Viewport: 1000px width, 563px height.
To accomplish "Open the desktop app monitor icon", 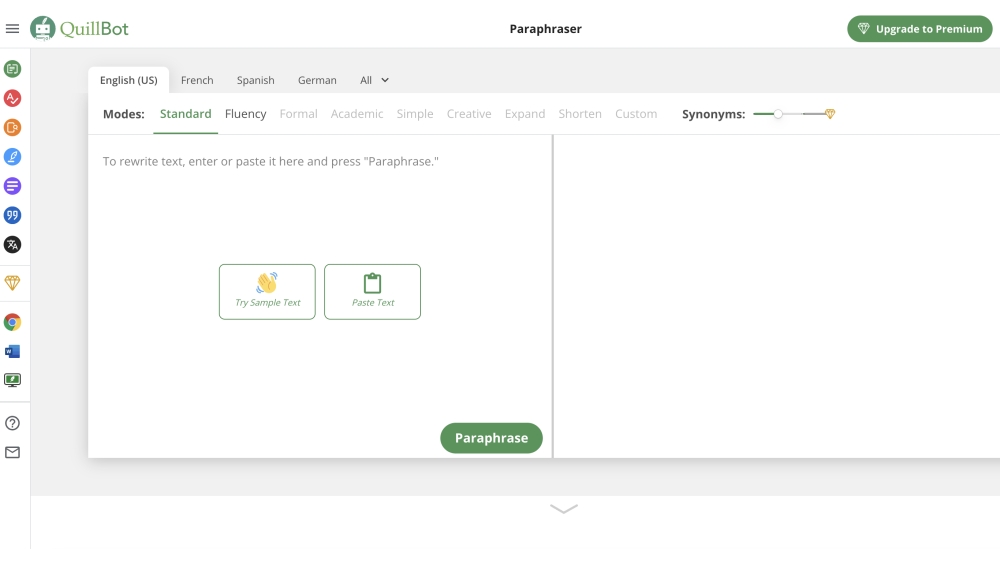I will click(x=12, y=381).
